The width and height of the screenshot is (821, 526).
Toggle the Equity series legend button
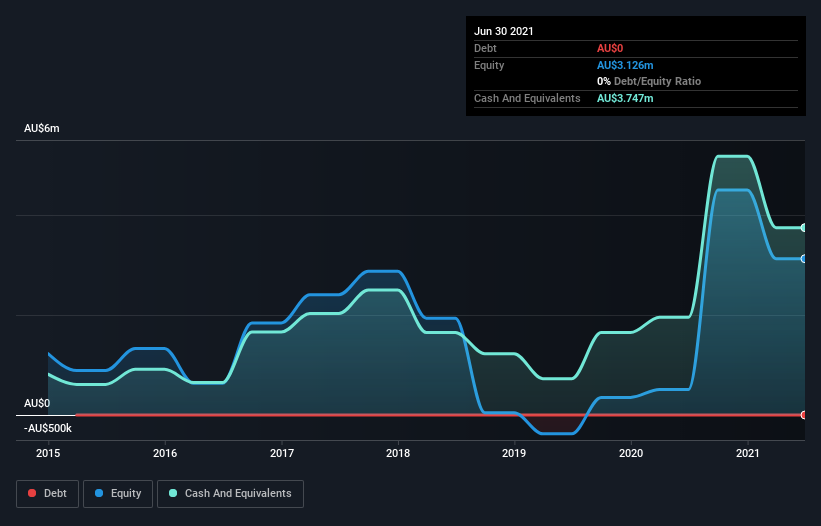[118, 494]
